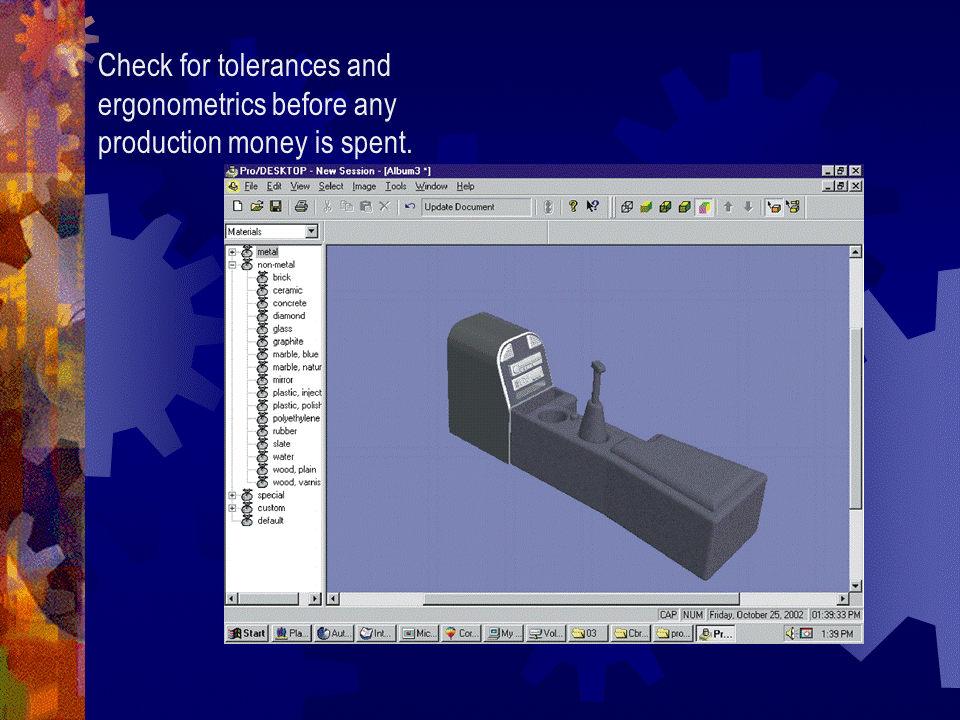This screenshot has width=960, height=720.
Task: Create a new document with New icon
Action: coord(238,207)
